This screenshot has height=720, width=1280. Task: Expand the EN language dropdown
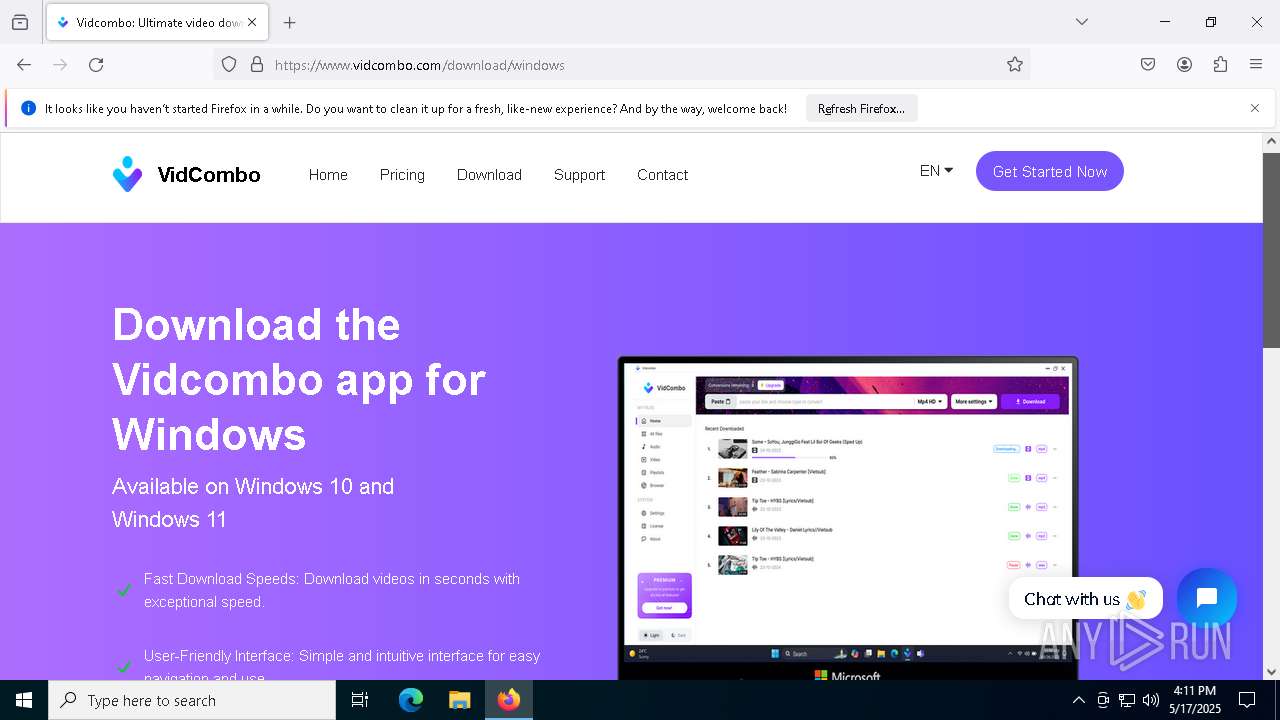point(936,171)
